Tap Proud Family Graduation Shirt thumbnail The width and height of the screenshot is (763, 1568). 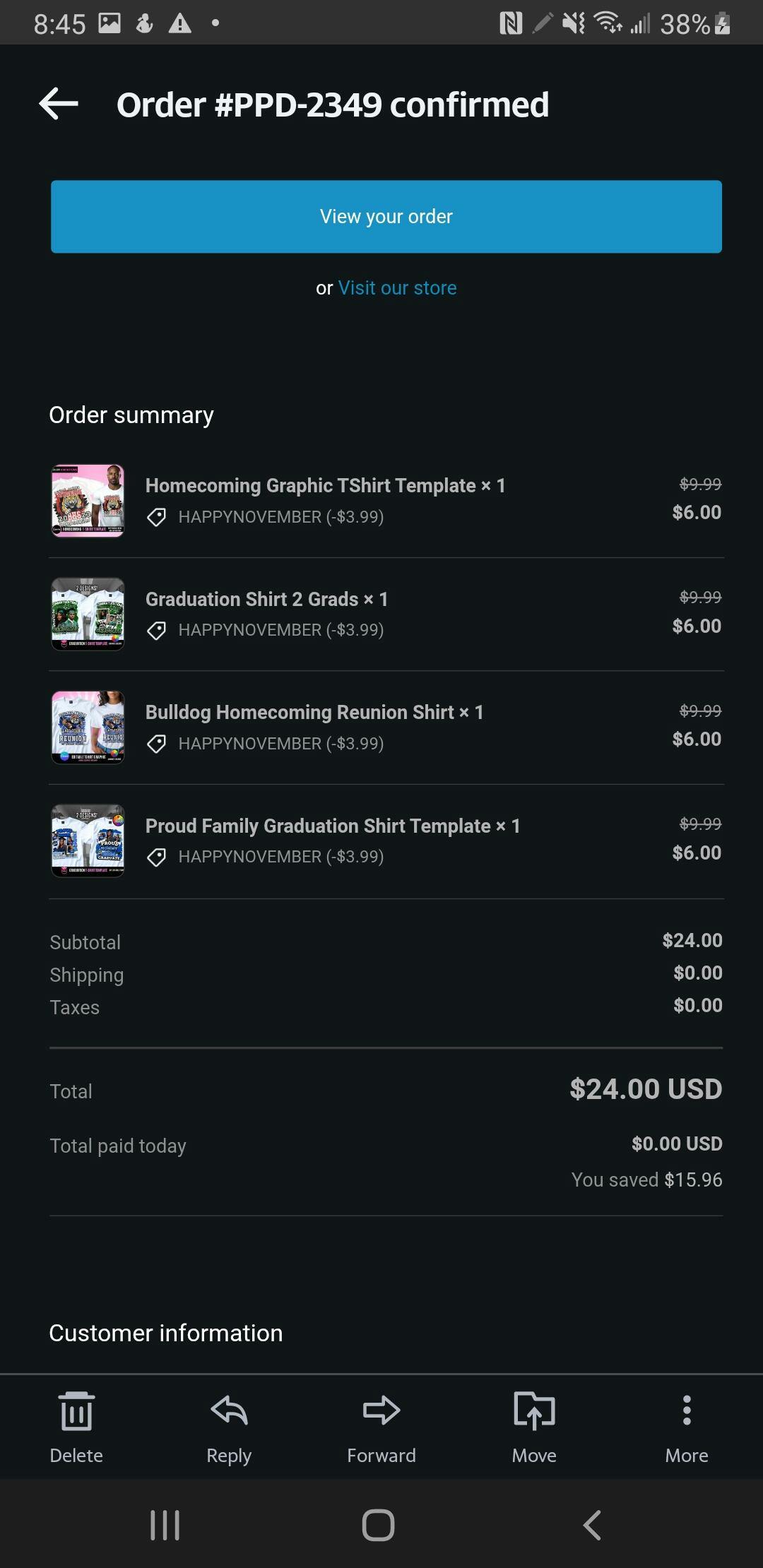(x=88, y=841)
